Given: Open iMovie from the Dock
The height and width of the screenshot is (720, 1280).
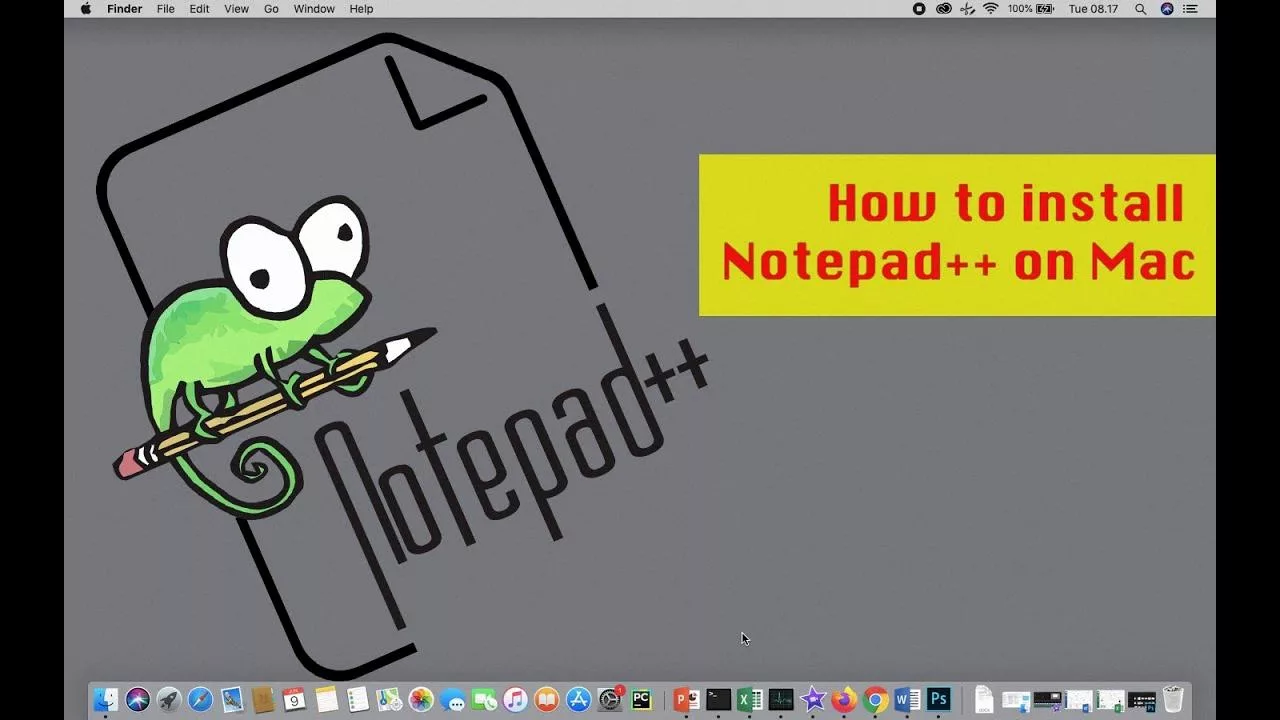Looking at the screenshot, I should pyautogui.click(x=810, y=700).
